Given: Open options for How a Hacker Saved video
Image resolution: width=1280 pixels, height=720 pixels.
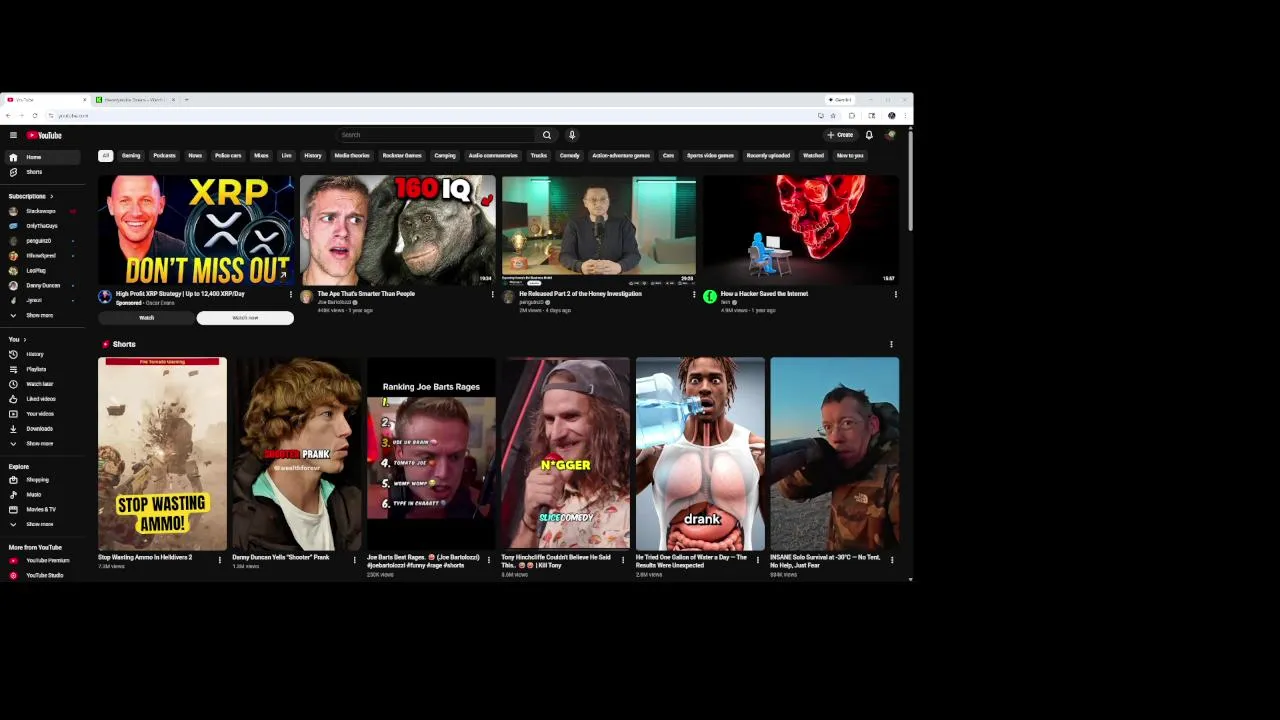Looking at the screenshot, I should (895, 294).
